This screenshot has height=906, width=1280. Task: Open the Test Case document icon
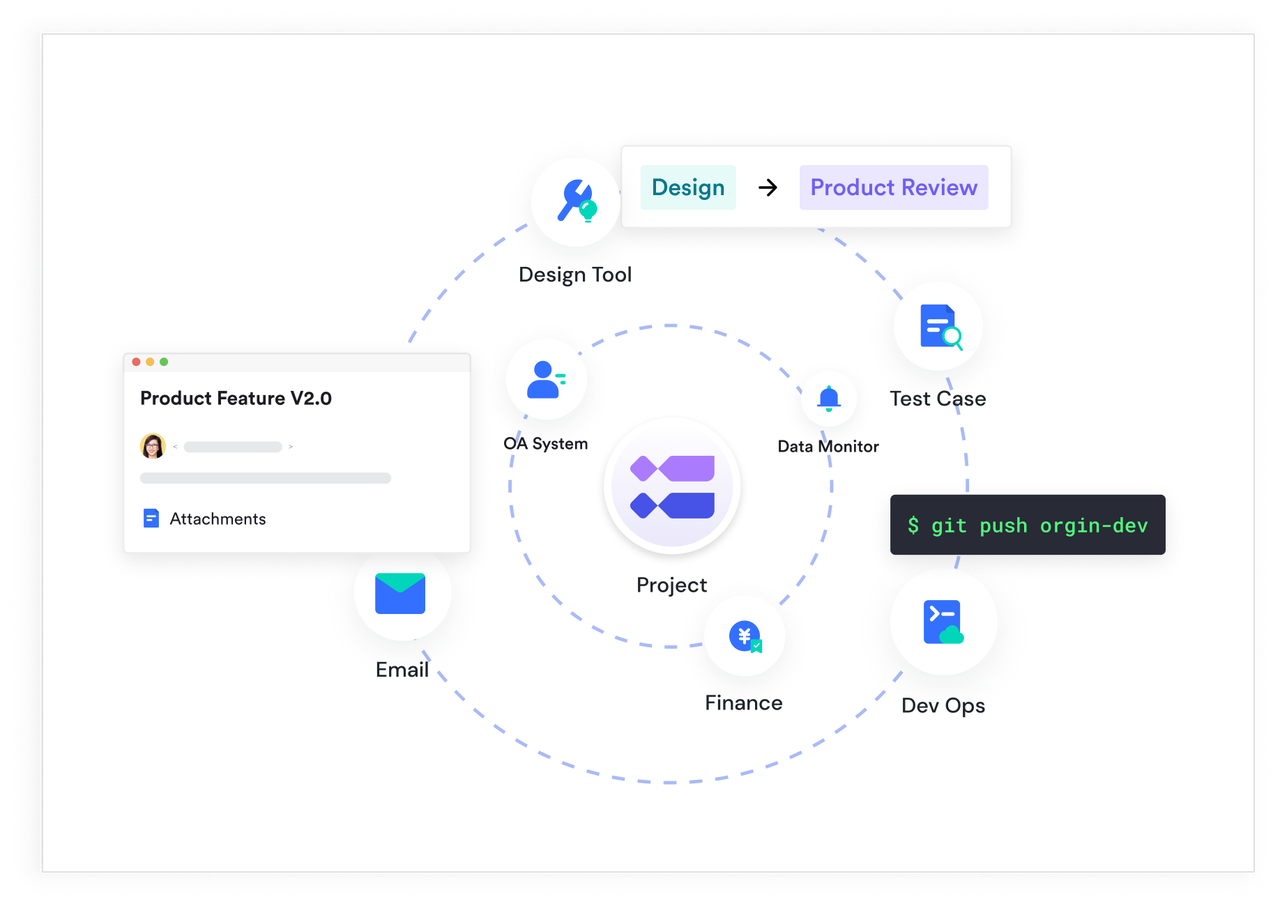coord(937,325)
